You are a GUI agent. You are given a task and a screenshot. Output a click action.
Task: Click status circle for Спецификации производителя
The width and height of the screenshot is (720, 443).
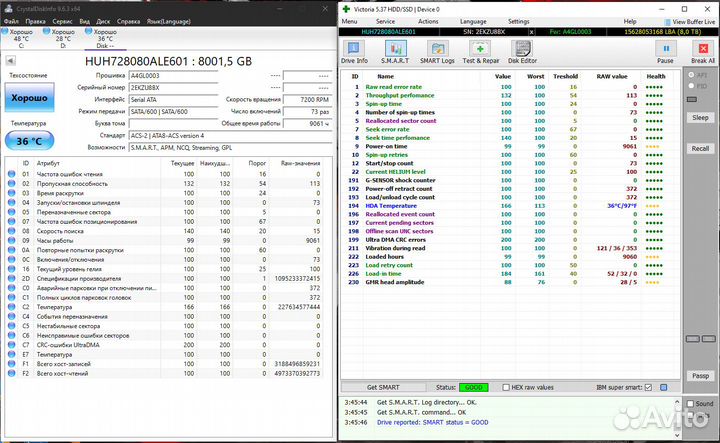[x=11, y=279]
